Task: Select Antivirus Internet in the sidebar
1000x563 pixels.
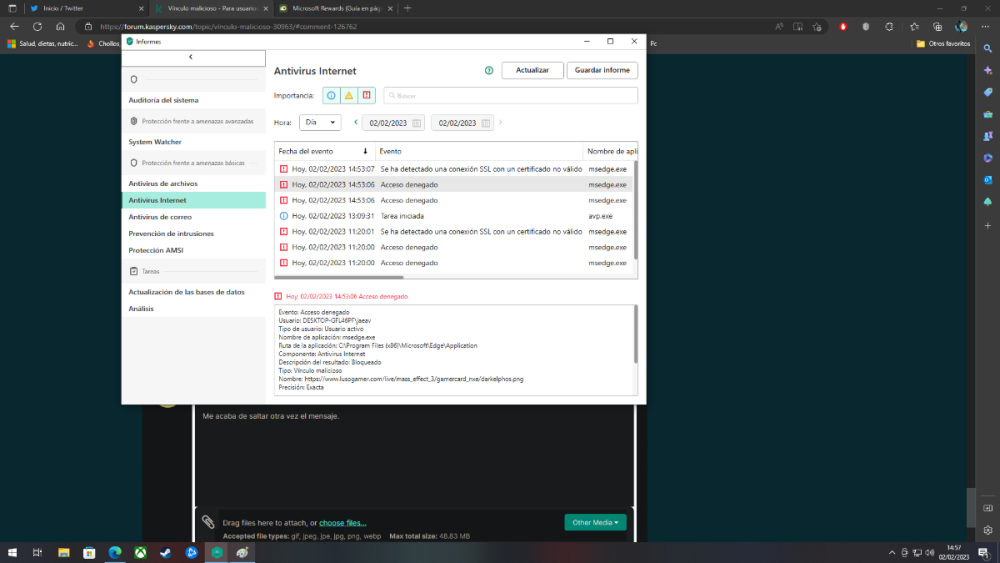Action: (194, 200)
